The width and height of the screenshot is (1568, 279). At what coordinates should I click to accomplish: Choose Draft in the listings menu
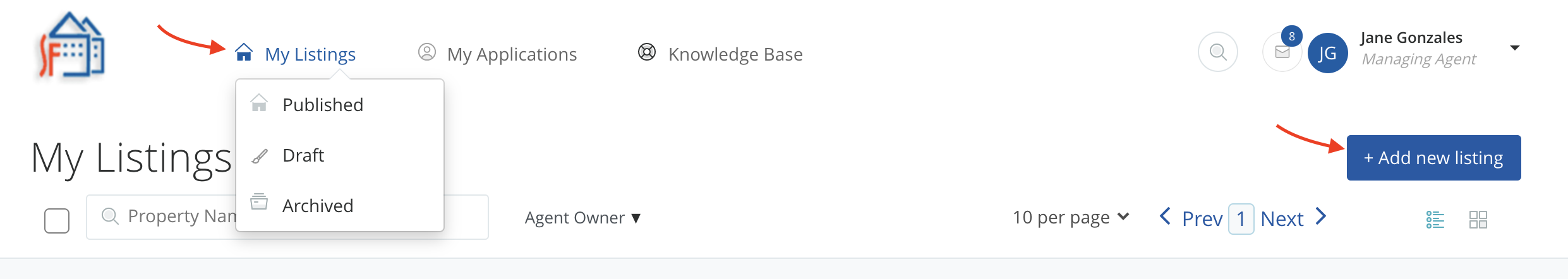pos(303,155)
